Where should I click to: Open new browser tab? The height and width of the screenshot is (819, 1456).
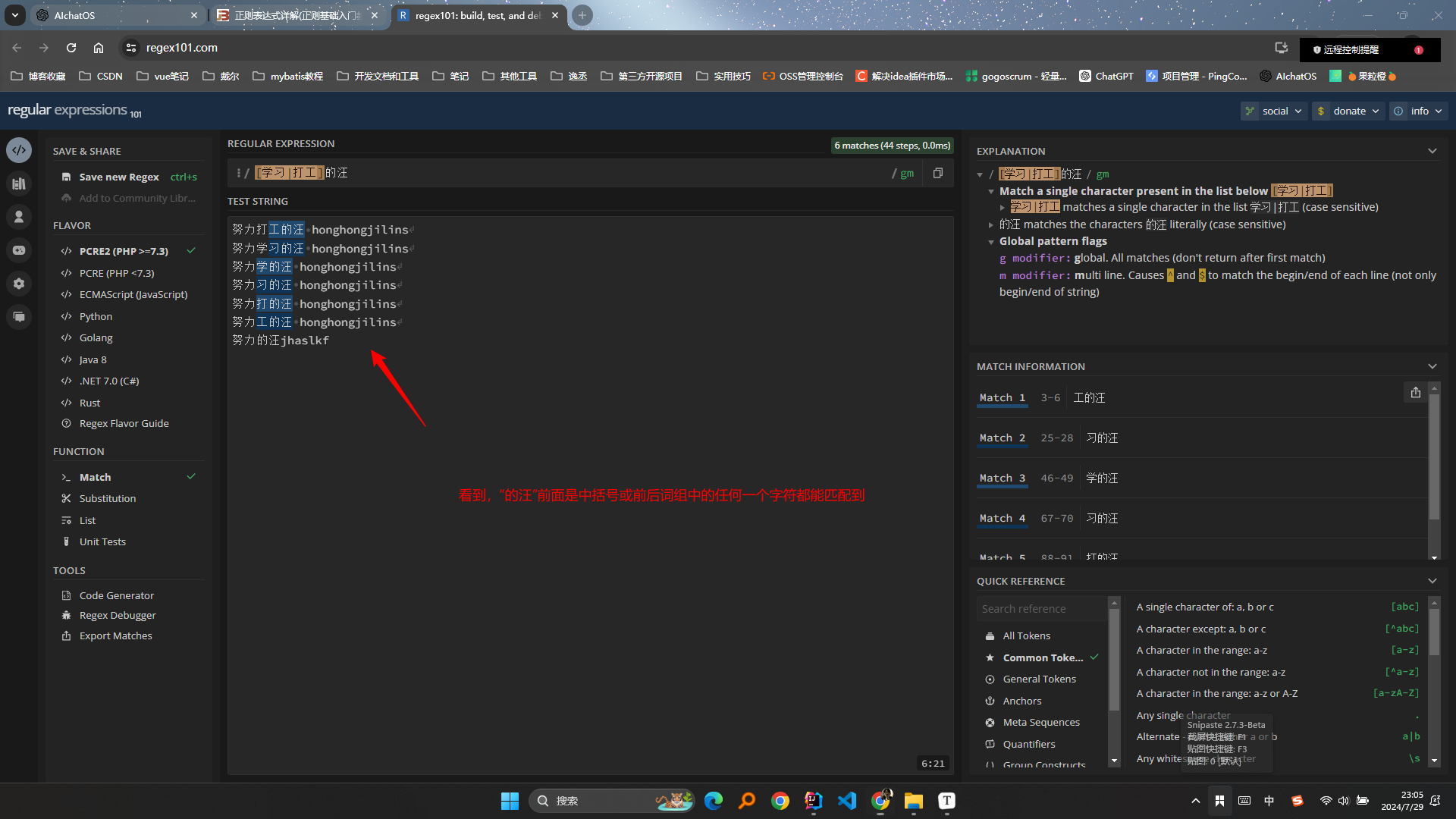pyautogui.click(x=582, y=15)
